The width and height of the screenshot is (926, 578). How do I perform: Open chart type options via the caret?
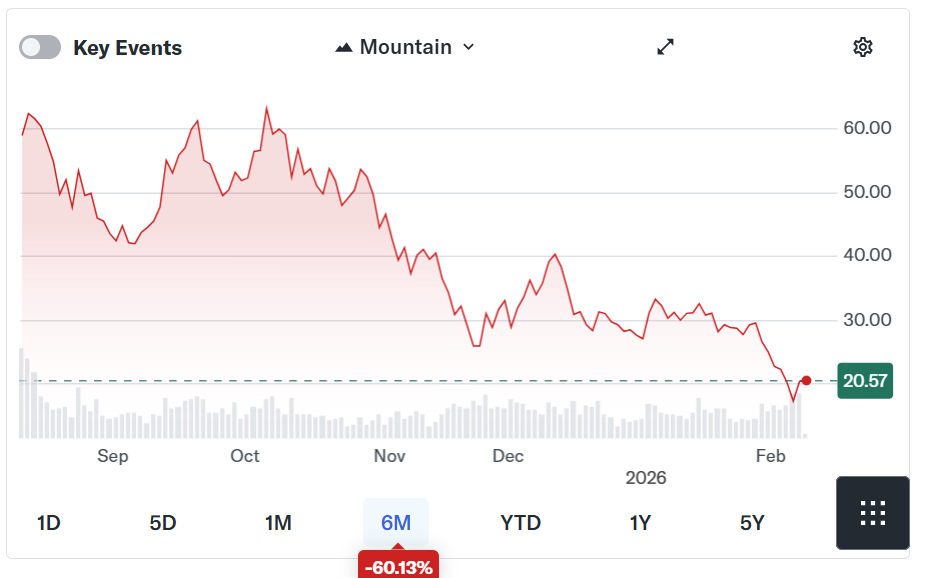point(467,47)
